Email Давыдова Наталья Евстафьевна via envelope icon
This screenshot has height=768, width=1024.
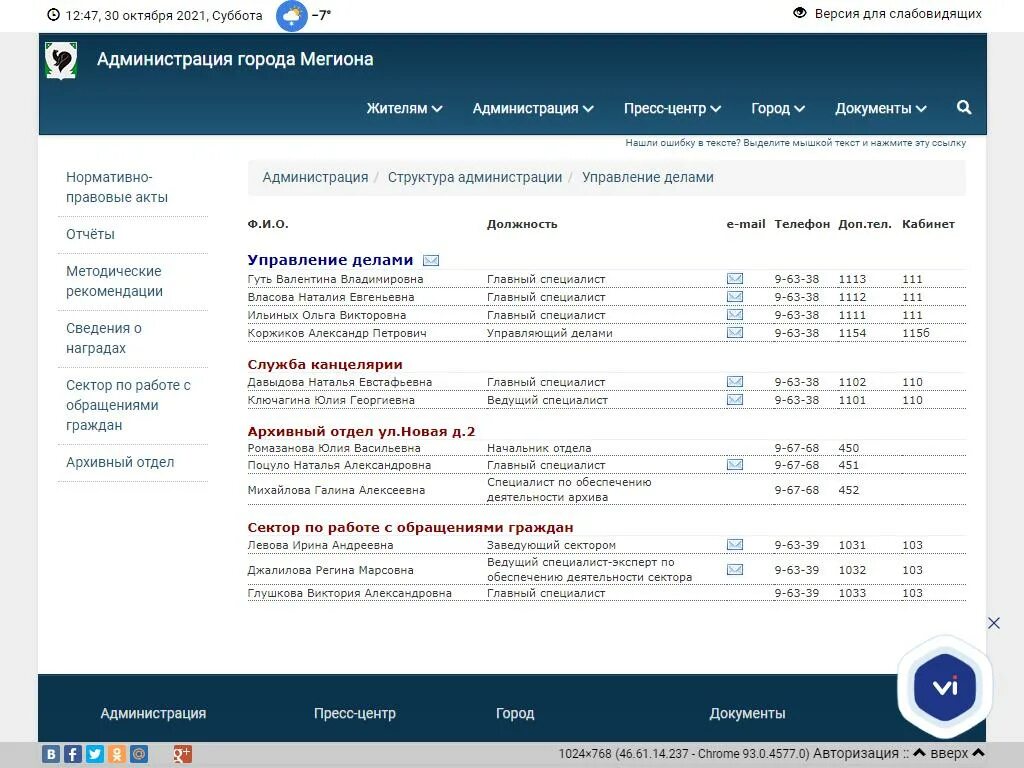pos(735,381)
